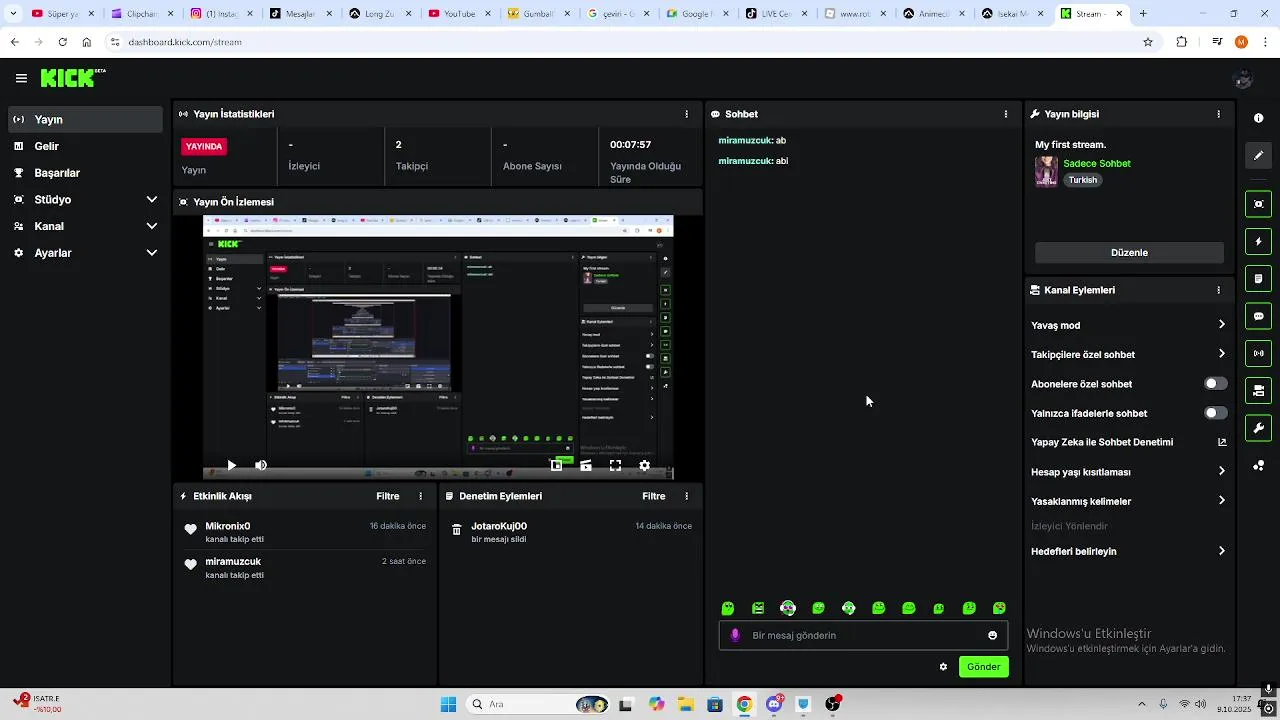The width and height of the screenshot is (1280, 720).
Task: Click the lightning bolt icon in right sidebar
Action: click(1258, 241)
